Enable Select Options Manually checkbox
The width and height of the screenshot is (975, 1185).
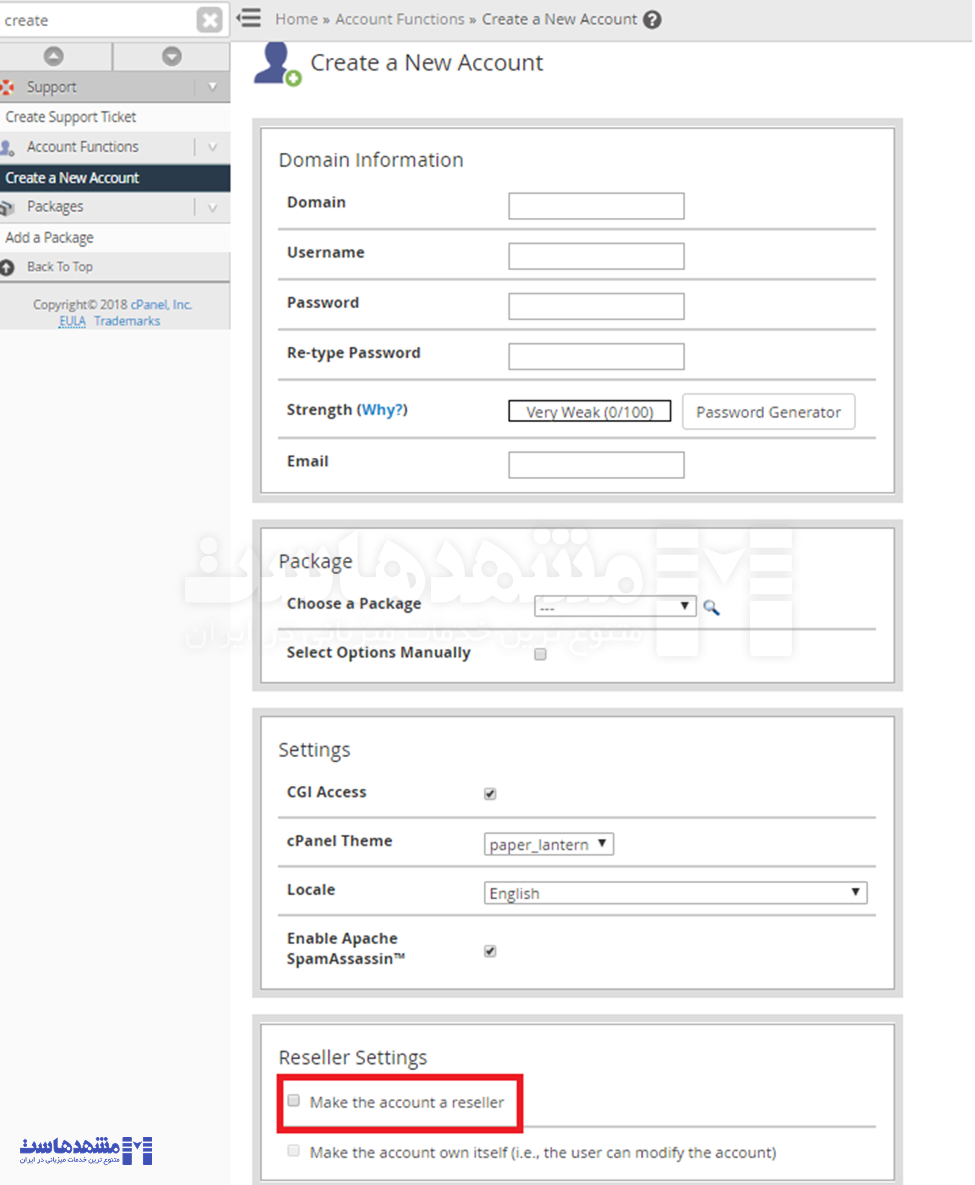click(540, 655)
